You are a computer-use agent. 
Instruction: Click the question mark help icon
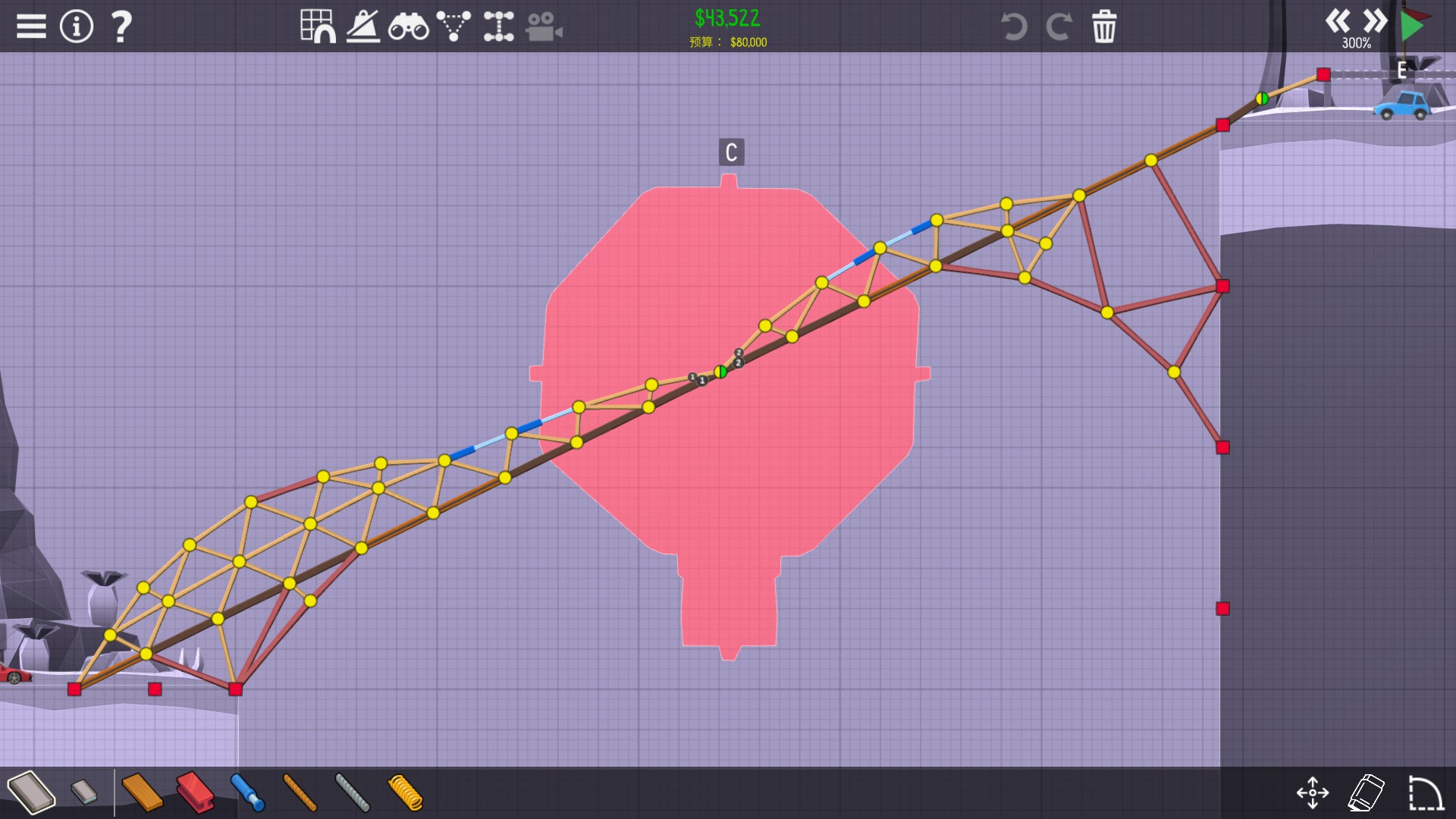(x=121, y=27)
